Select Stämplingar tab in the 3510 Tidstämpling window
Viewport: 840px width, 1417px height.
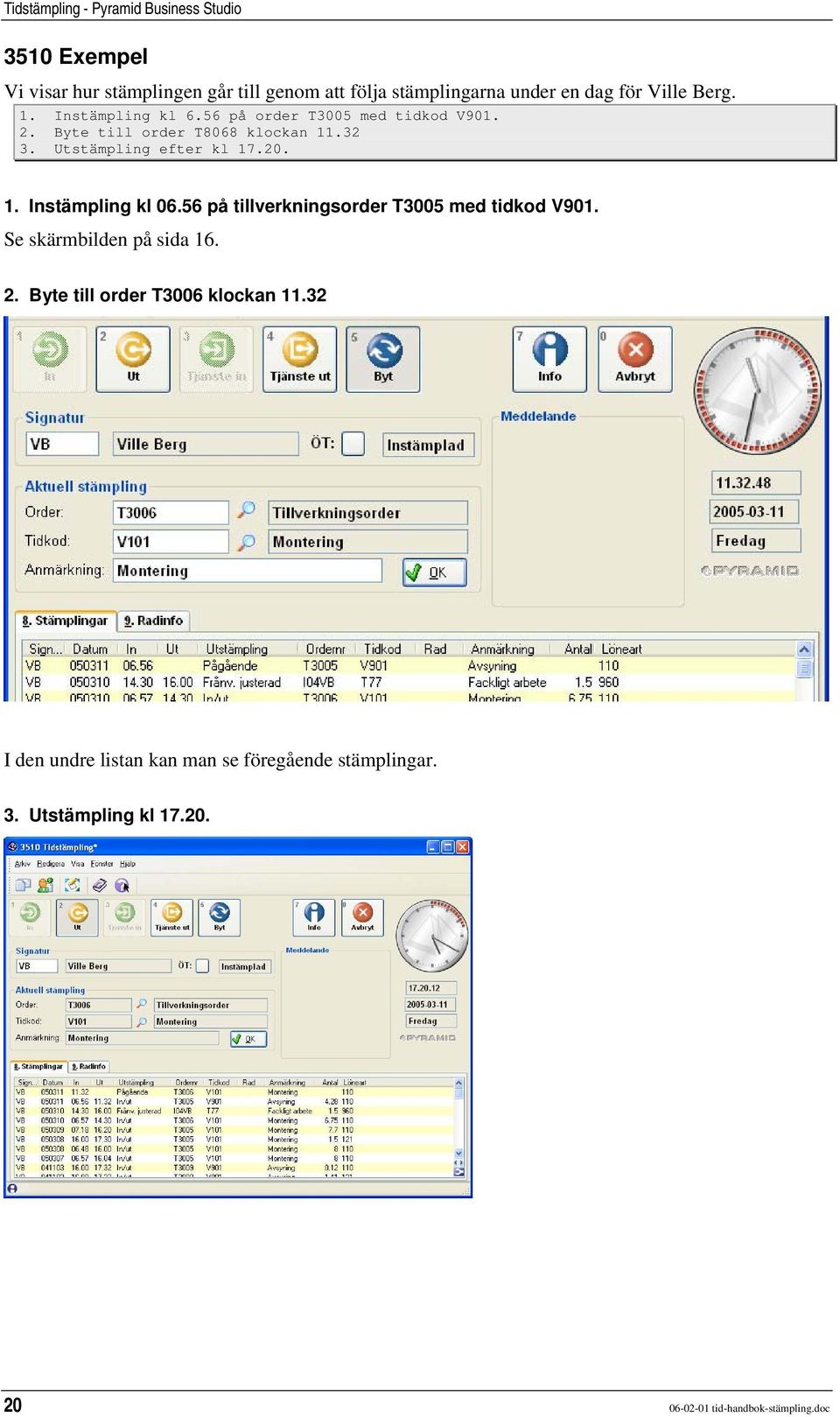click(38, 1067)
